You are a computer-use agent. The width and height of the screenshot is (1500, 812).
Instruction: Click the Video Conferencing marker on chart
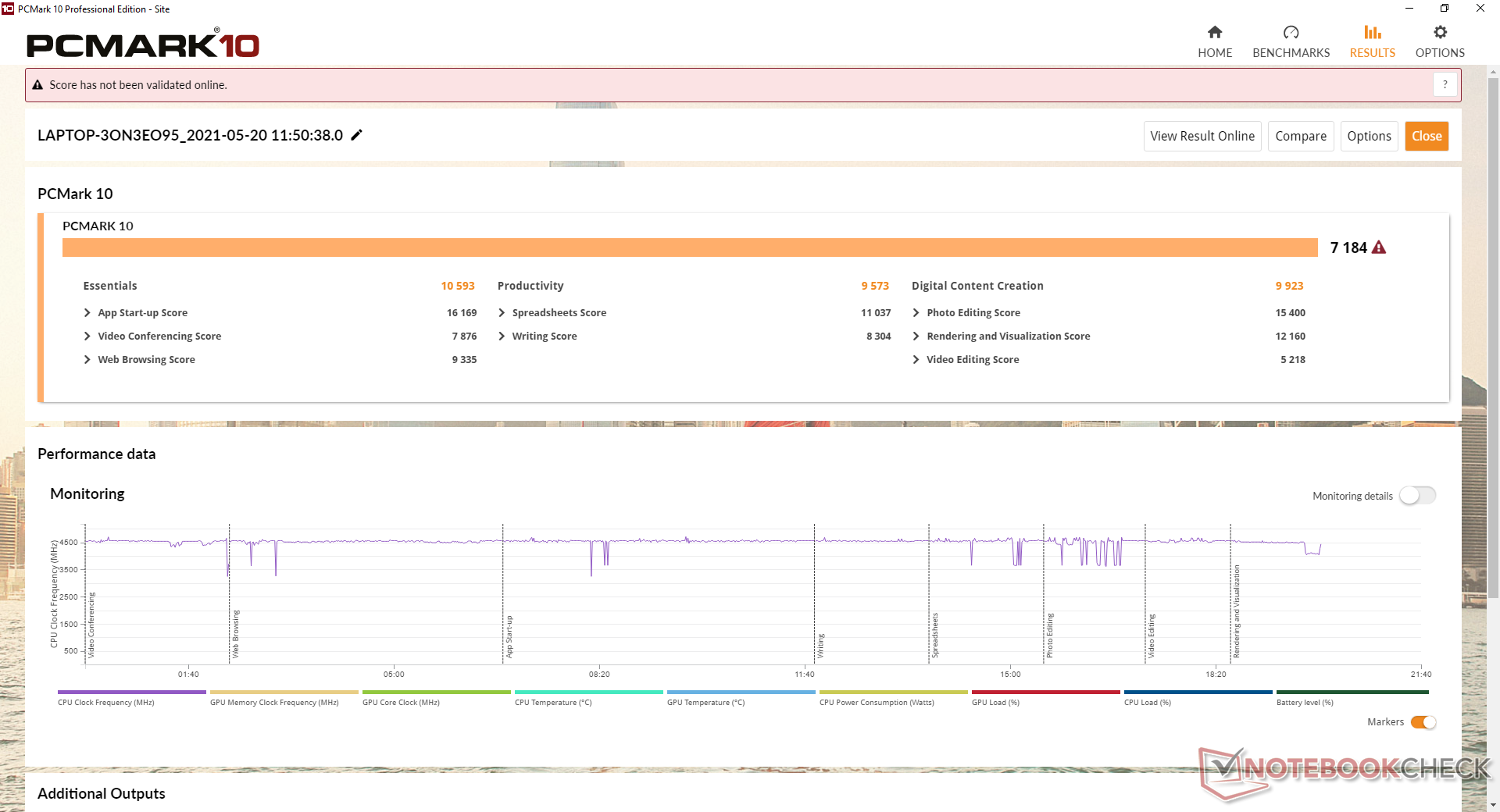pyautogui.click(x=91, y=625)
